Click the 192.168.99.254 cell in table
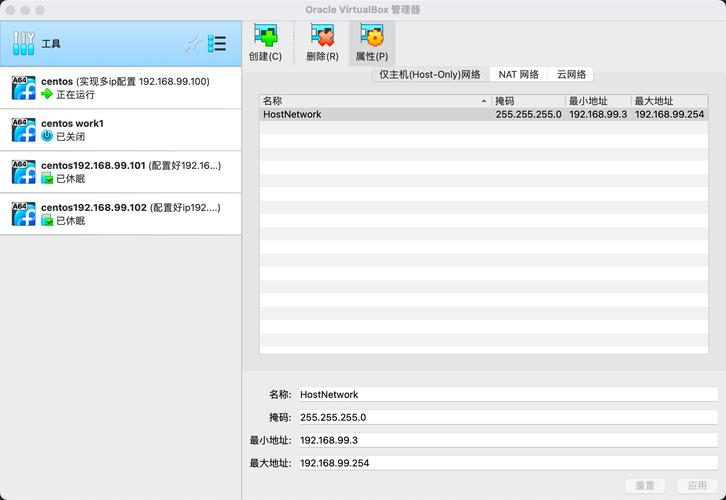726x500 pixels. 670,114
